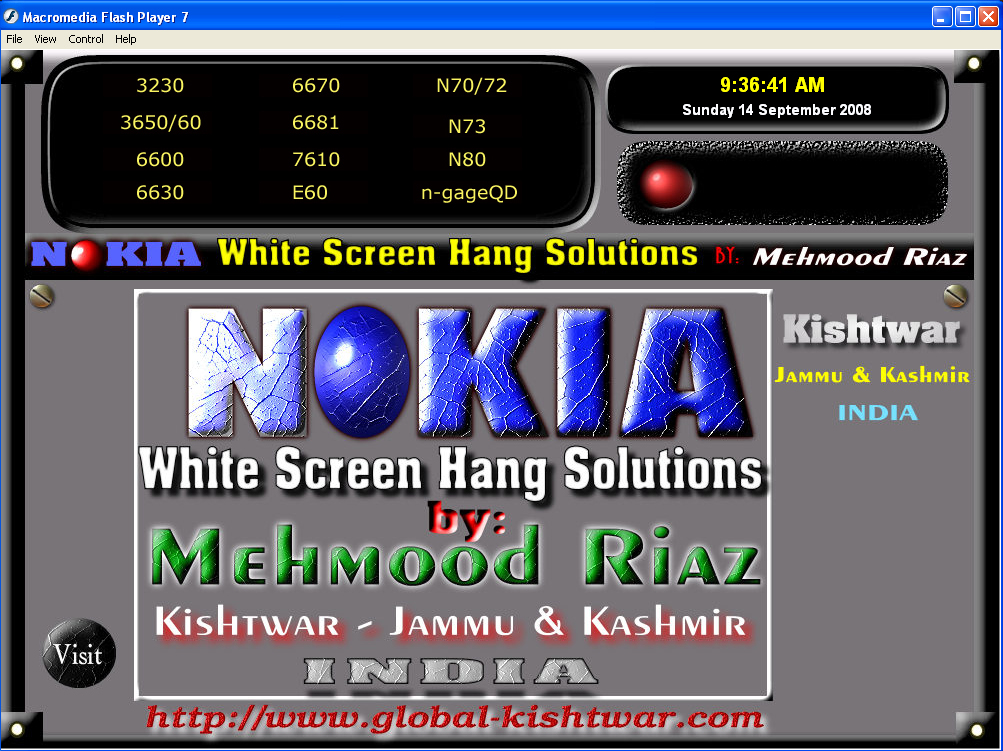Select the 7610 phone model
This screenshot has width=1003, height=751.
(316, 159)
